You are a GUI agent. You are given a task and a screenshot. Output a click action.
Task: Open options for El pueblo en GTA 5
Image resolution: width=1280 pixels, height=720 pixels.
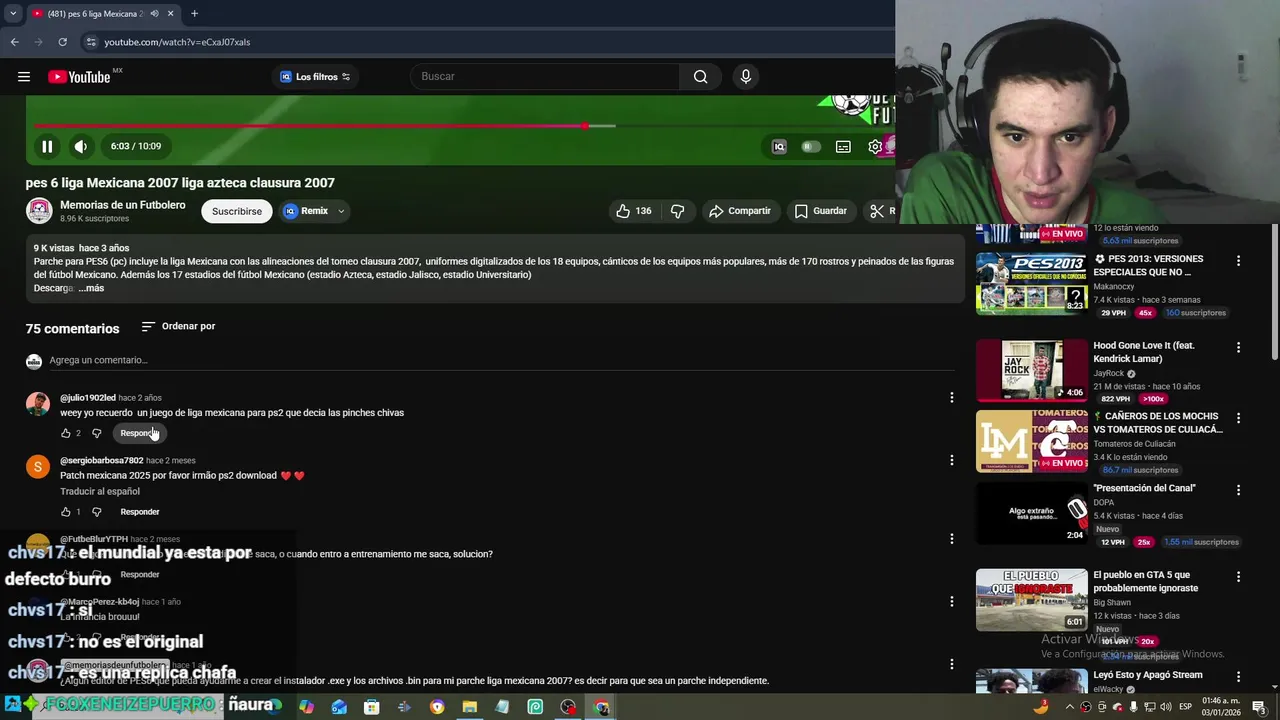pos(1238,577)
